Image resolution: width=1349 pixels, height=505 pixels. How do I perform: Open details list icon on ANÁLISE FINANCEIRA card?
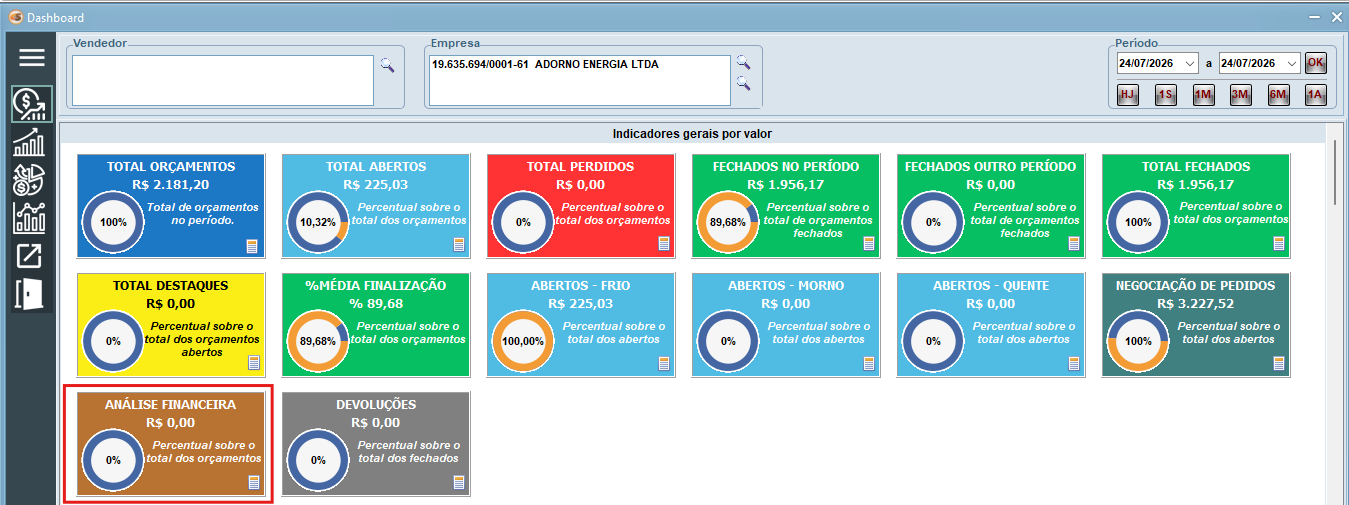[x=253, y=483]
